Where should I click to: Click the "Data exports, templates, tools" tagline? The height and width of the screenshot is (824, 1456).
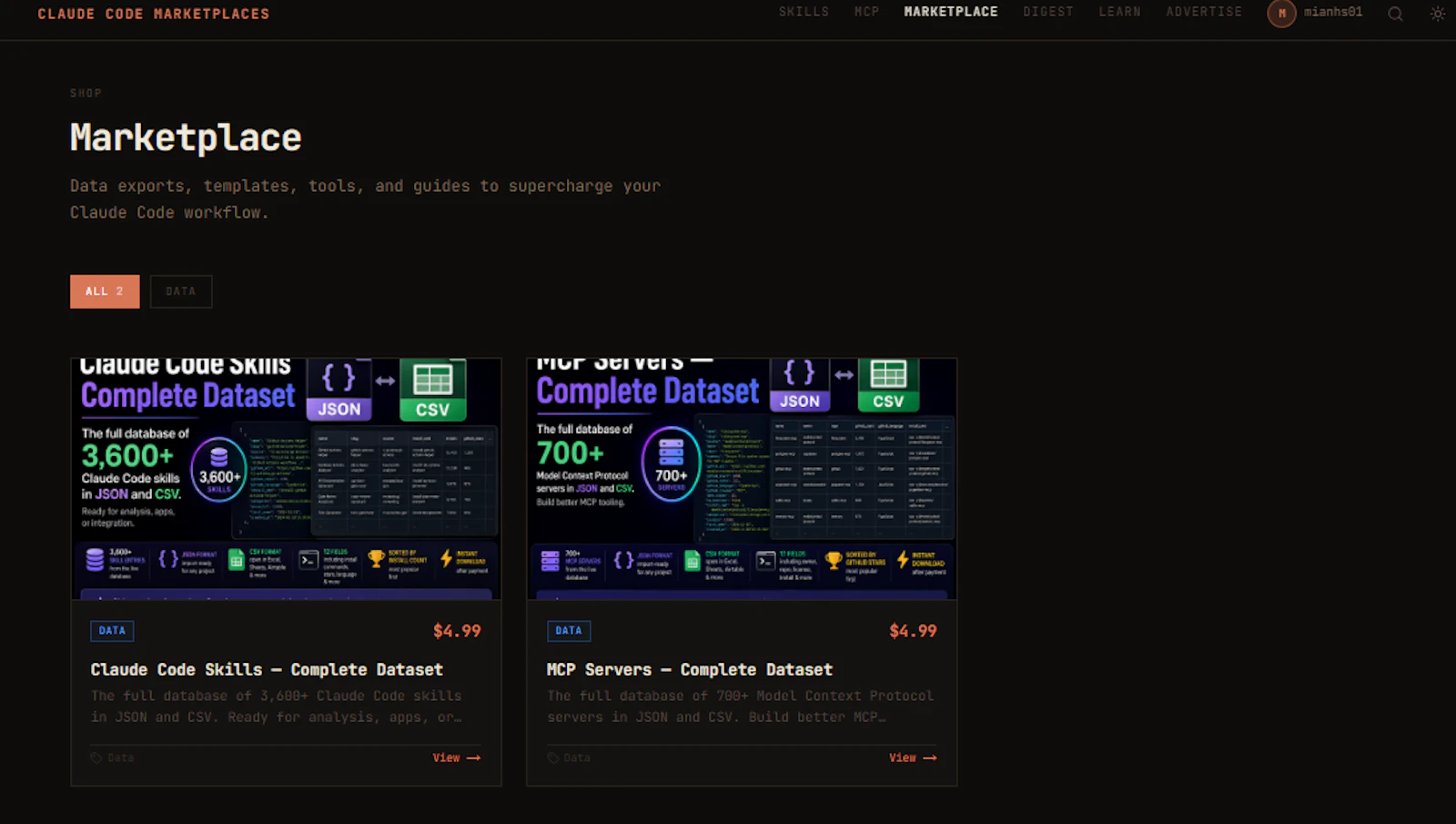point(365,198)
